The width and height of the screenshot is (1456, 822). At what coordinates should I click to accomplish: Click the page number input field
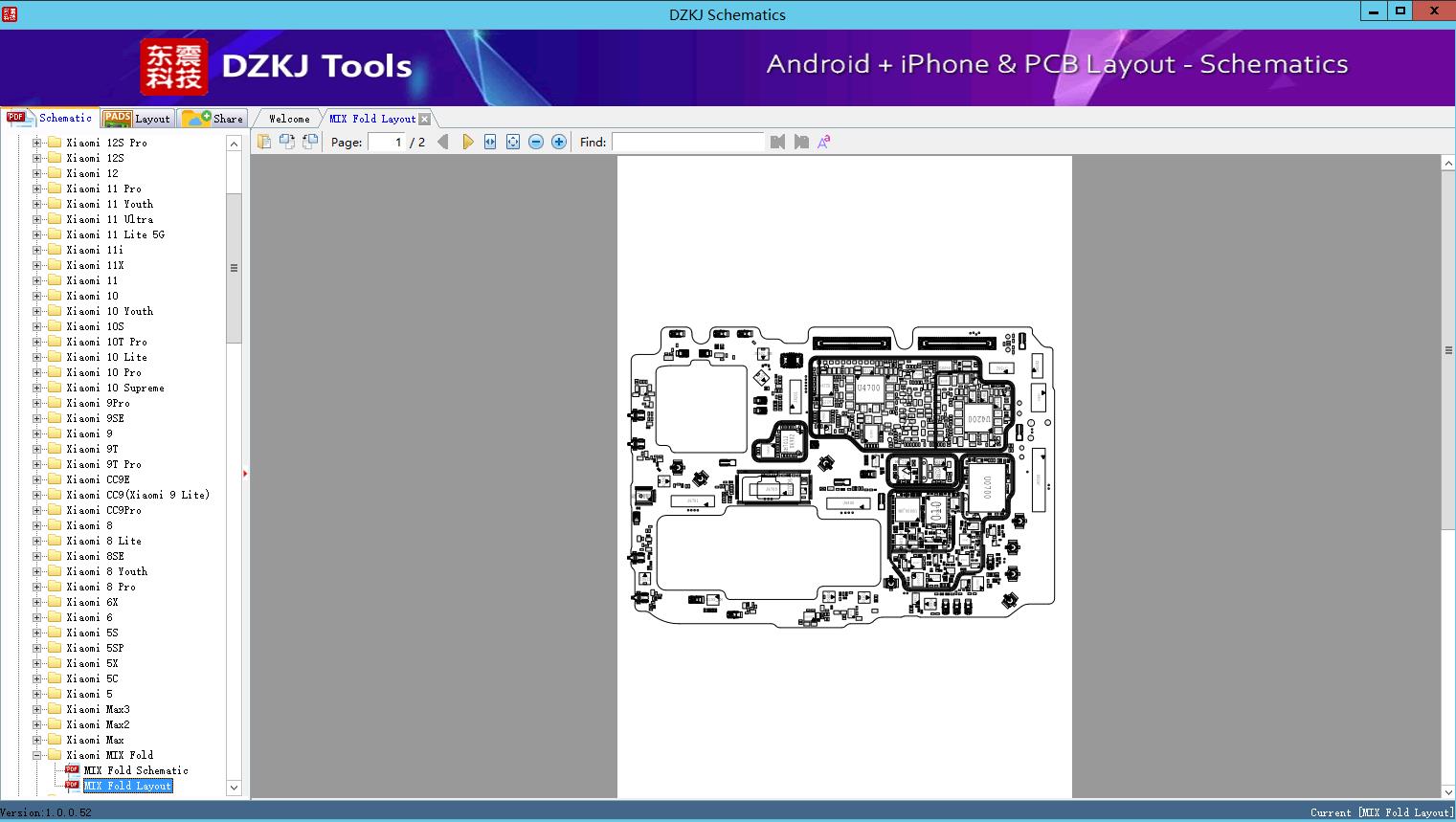386,142
